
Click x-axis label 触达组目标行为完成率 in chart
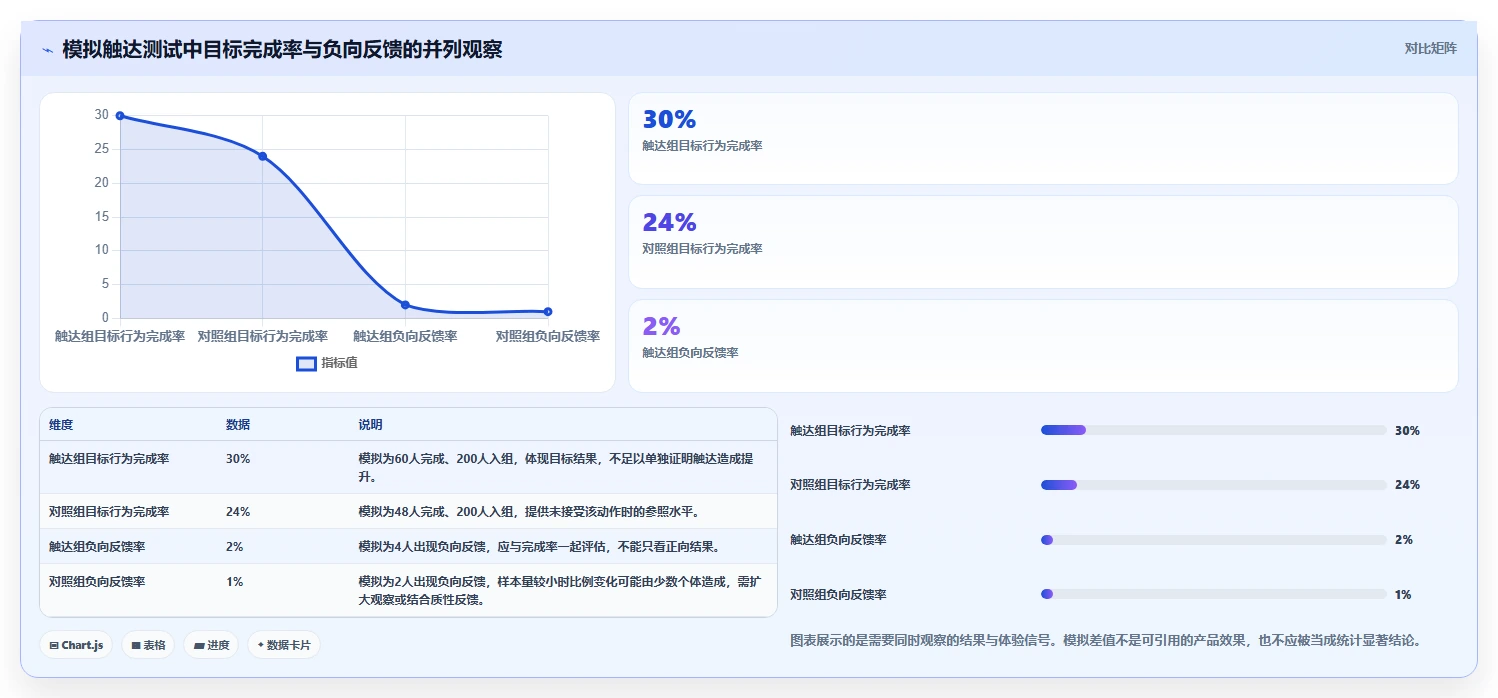(120, 337)
